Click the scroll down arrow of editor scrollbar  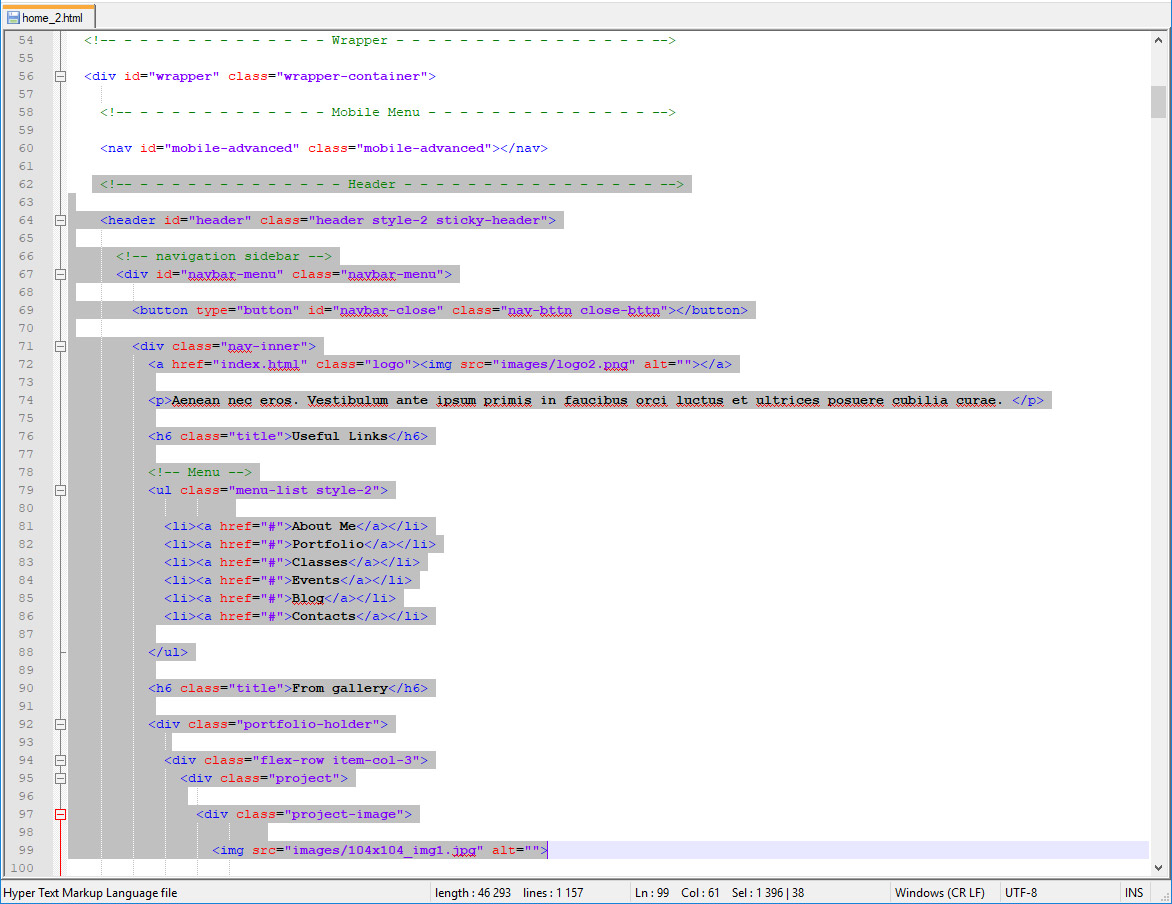(1158, 867)
